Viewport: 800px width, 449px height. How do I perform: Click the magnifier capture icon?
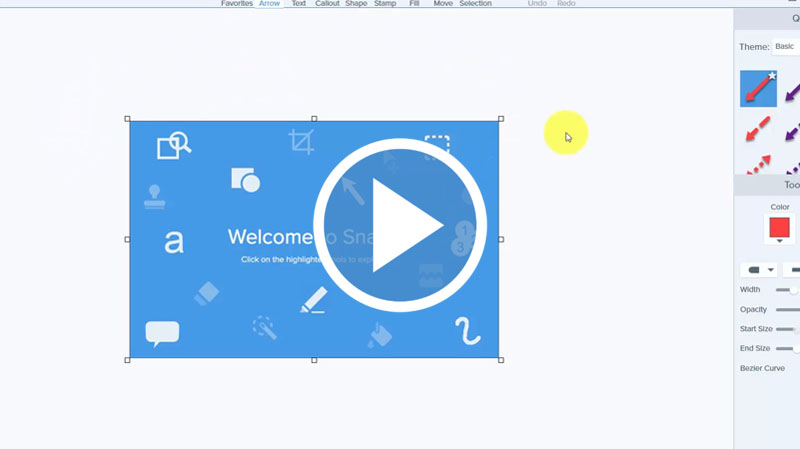click(173, 146)
